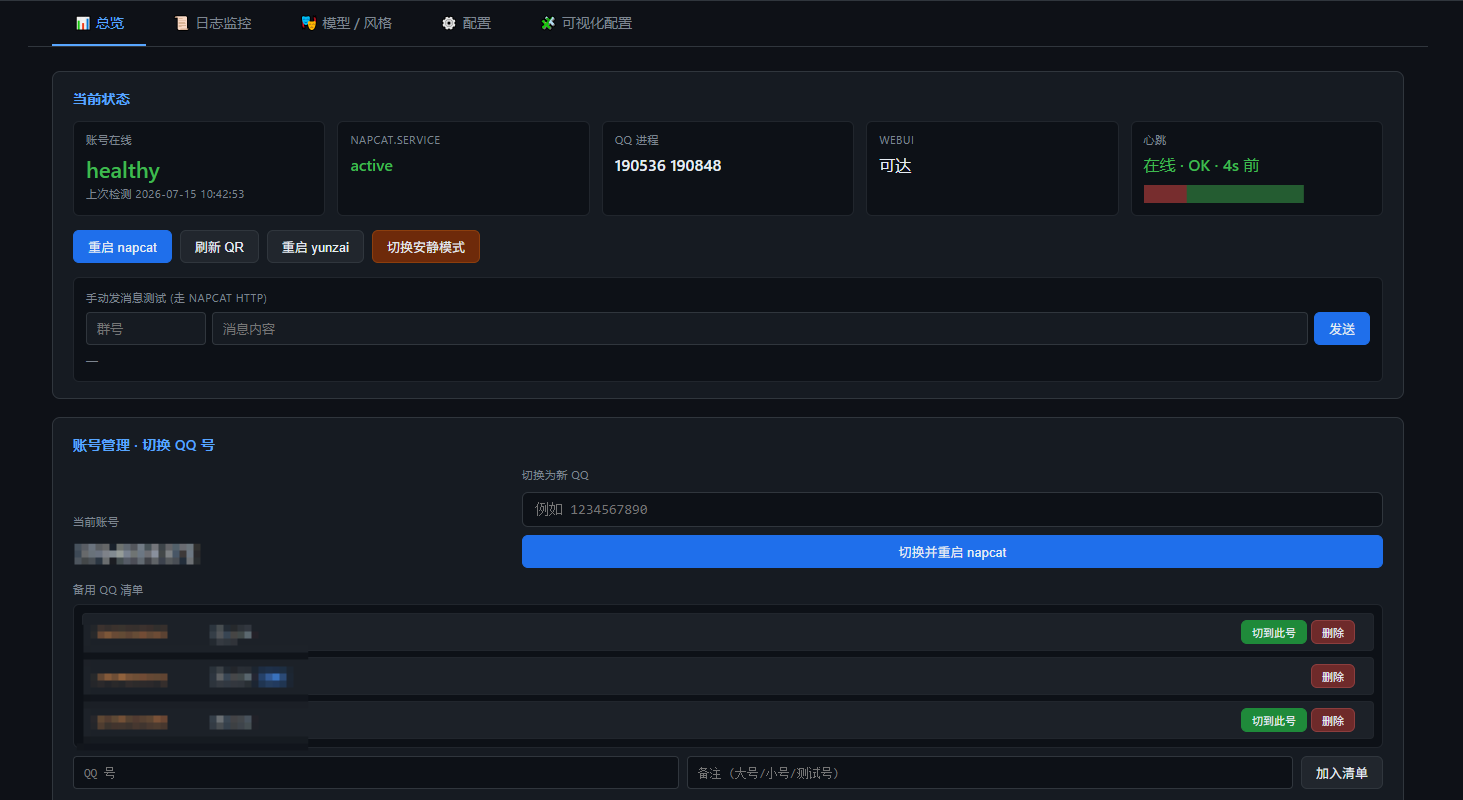Click 切到此号 in the first backup row
Viewport: 1463px width, 800px height.
coord(1274,632)
